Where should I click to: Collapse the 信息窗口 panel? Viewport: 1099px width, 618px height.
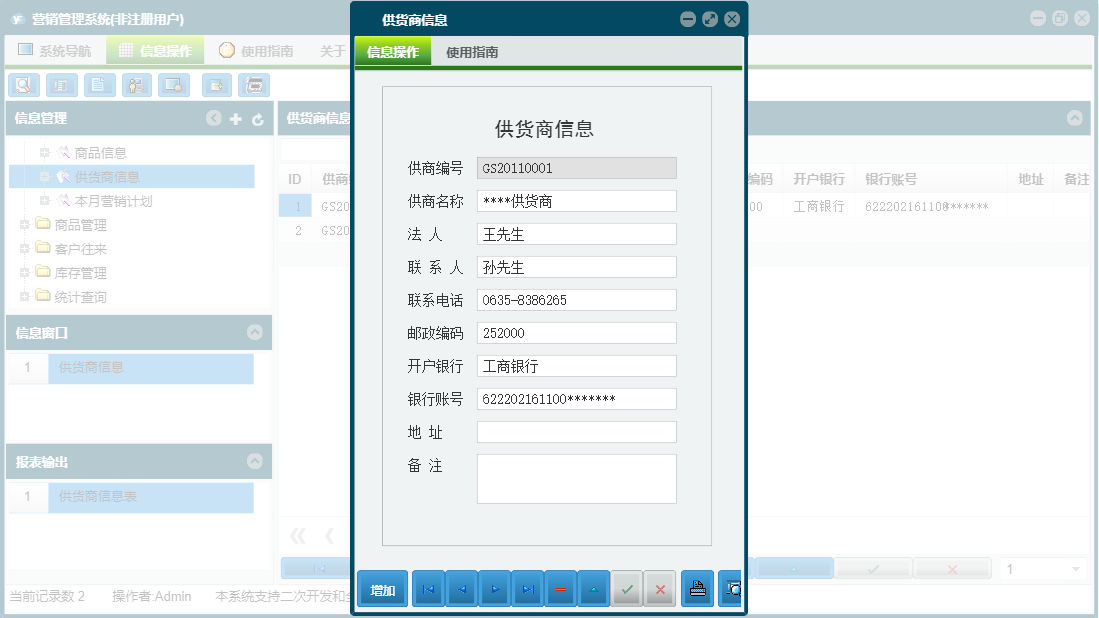click(x=254, y=332)
